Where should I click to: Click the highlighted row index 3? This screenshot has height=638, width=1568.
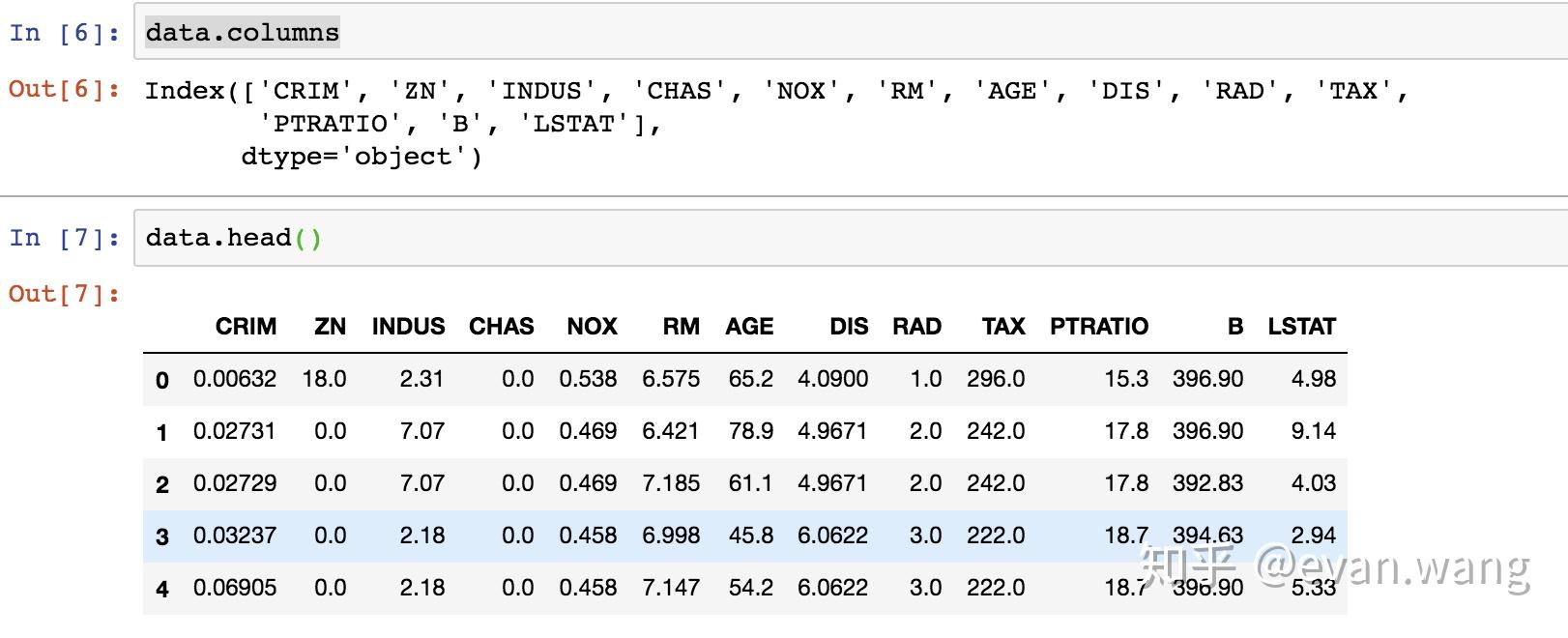pos(162,536)
